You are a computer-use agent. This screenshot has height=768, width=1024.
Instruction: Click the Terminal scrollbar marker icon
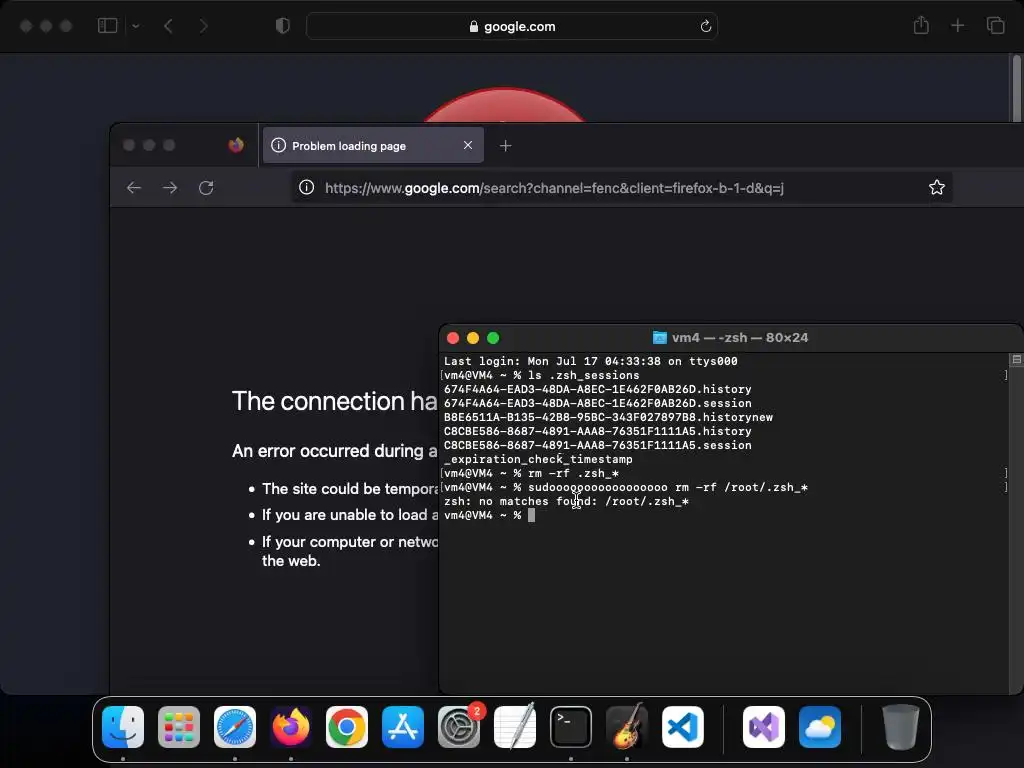1016,360
